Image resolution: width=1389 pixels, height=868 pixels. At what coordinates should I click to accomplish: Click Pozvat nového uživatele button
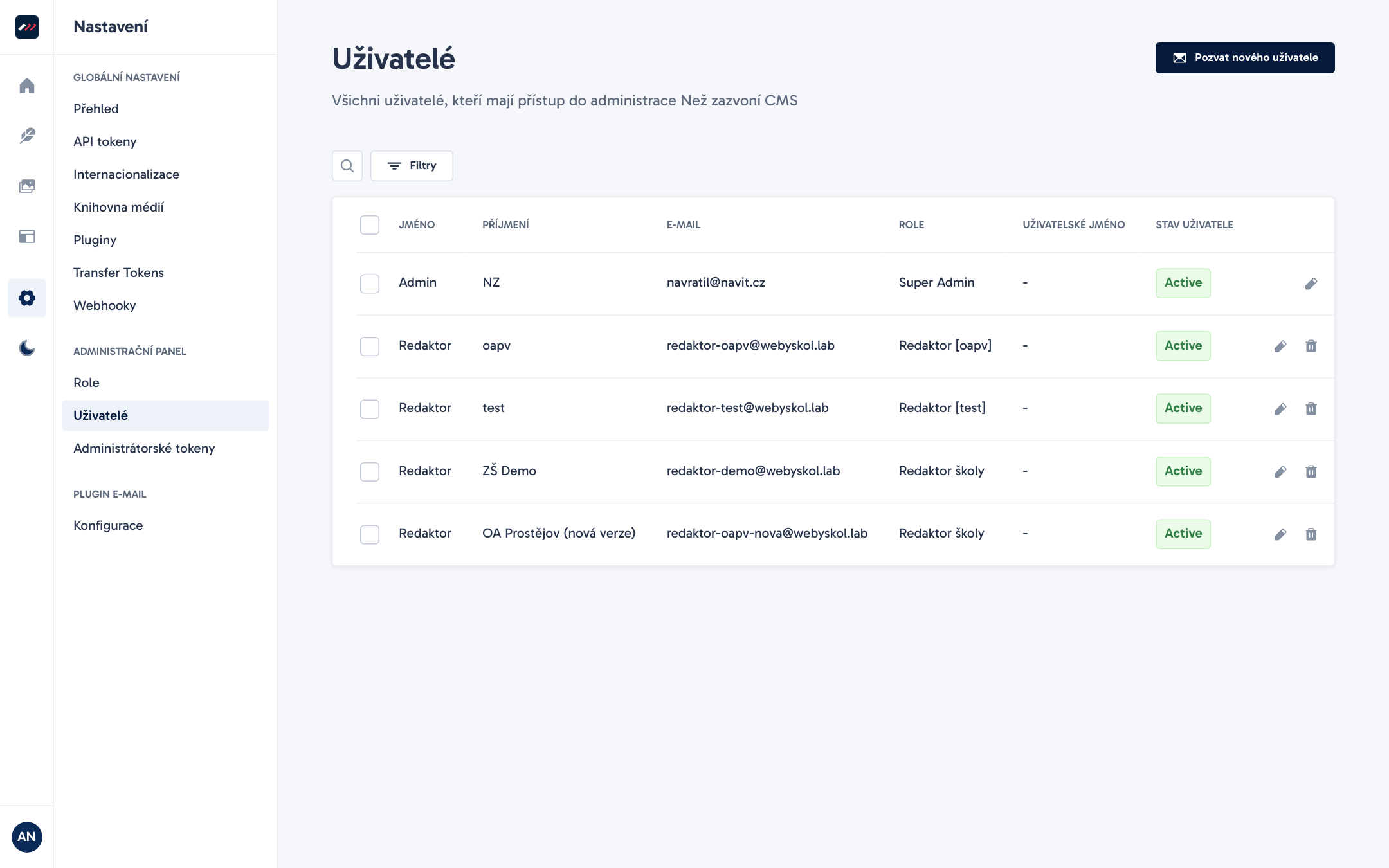[x=1245, y=58]
